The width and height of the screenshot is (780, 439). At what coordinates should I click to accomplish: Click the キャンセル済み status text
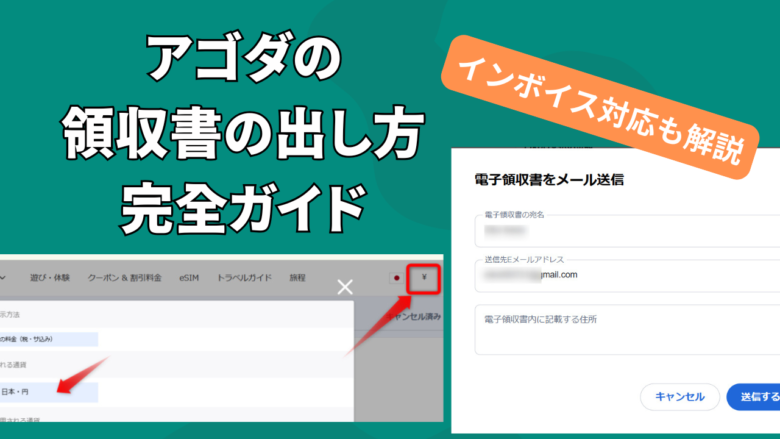coord(414,316)
